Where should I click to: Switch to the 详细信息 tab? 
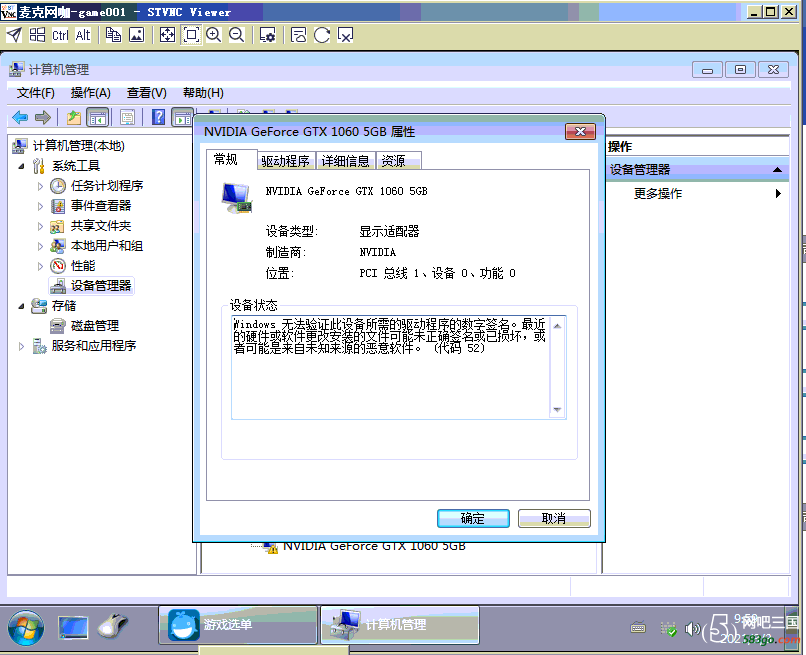(x=345, y=161)
